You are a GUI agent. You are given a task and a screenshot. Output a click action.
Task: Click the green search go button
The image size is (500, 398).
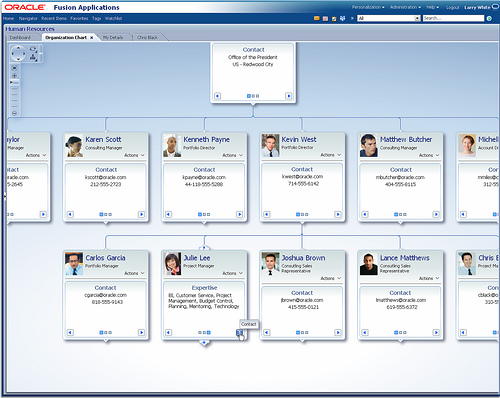coord(489,18)
